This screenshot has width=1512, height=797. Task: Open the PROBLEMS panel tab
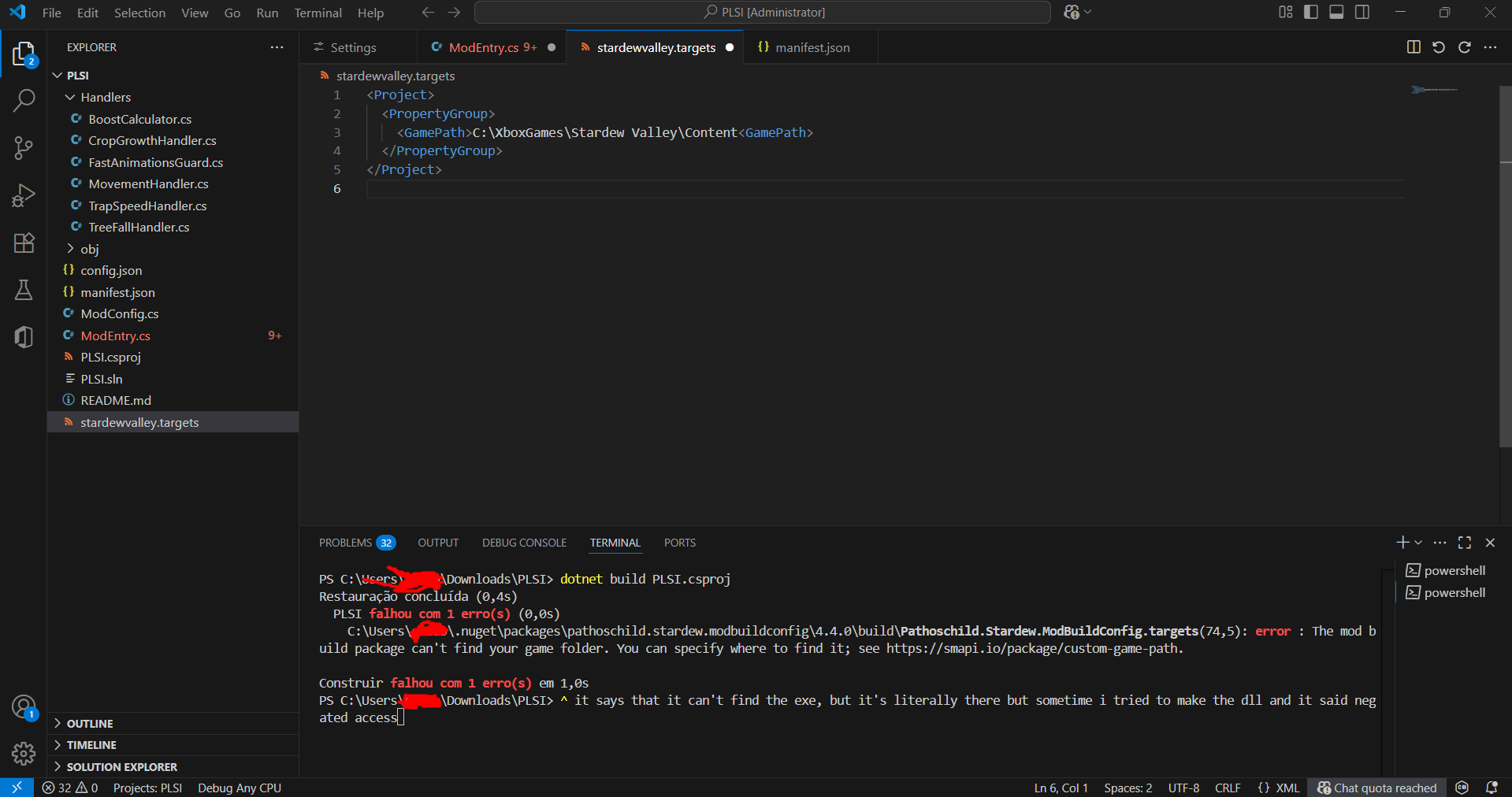tap(357, 543)
